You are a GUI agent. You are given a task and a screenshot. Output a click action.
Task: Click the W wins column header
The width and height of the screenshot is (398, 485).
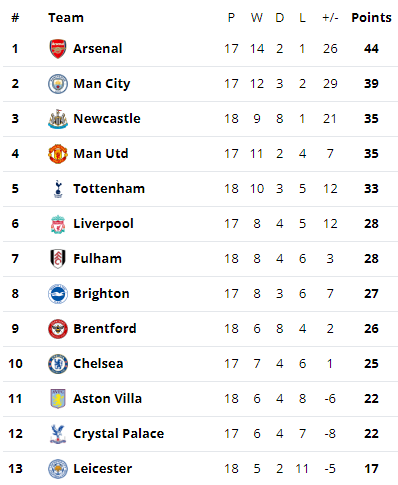[x=257, y=17]
